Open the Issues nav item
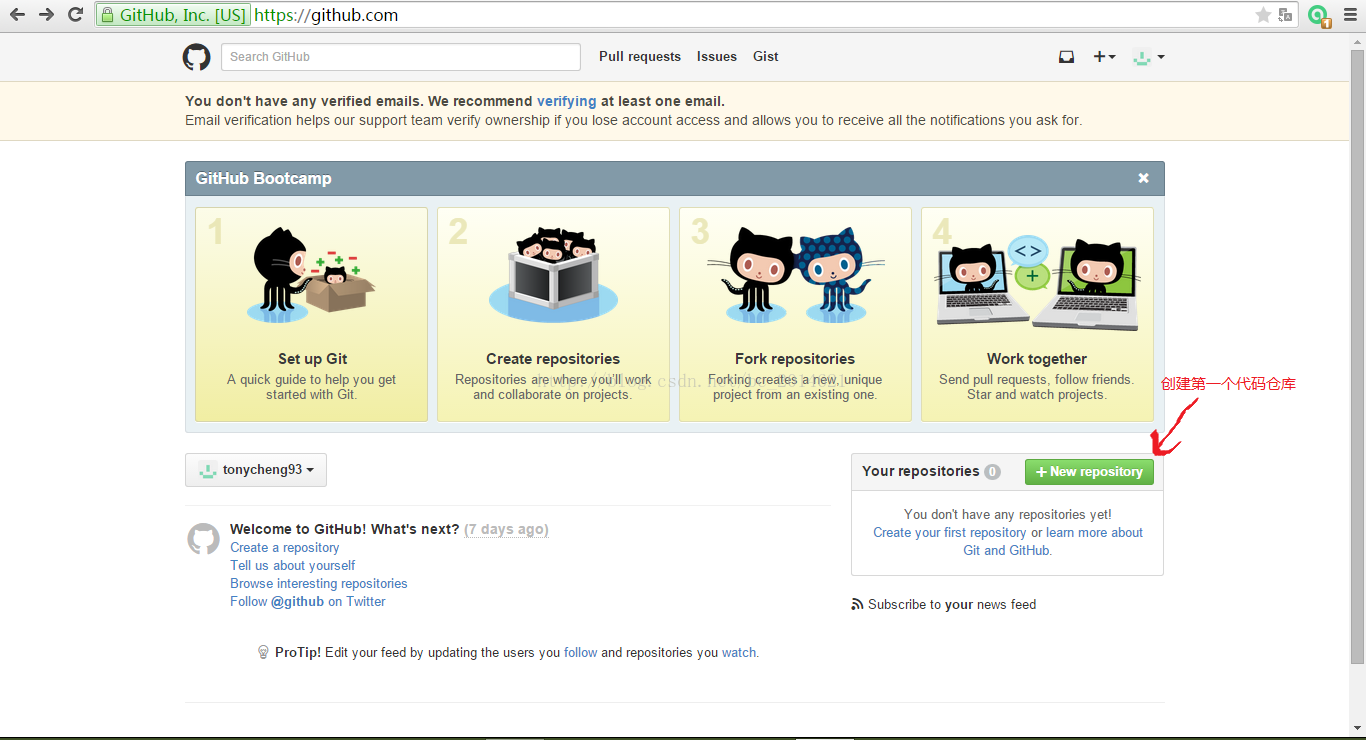This screenshot has height=740, width=1366. point(717,57)
